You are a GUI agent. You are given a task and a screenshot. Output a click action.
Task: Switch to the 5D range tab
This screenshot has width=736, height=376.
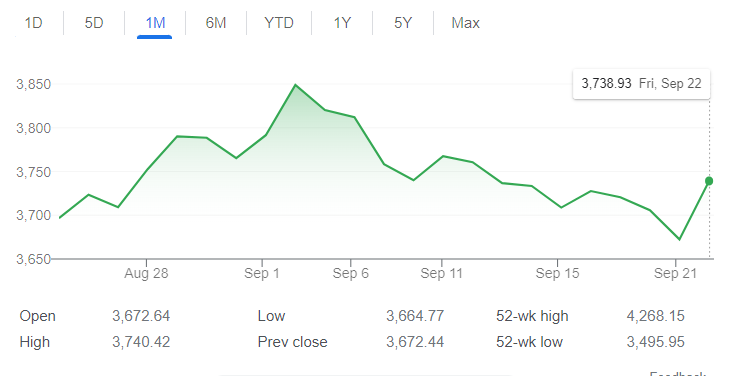pos(94,23)
